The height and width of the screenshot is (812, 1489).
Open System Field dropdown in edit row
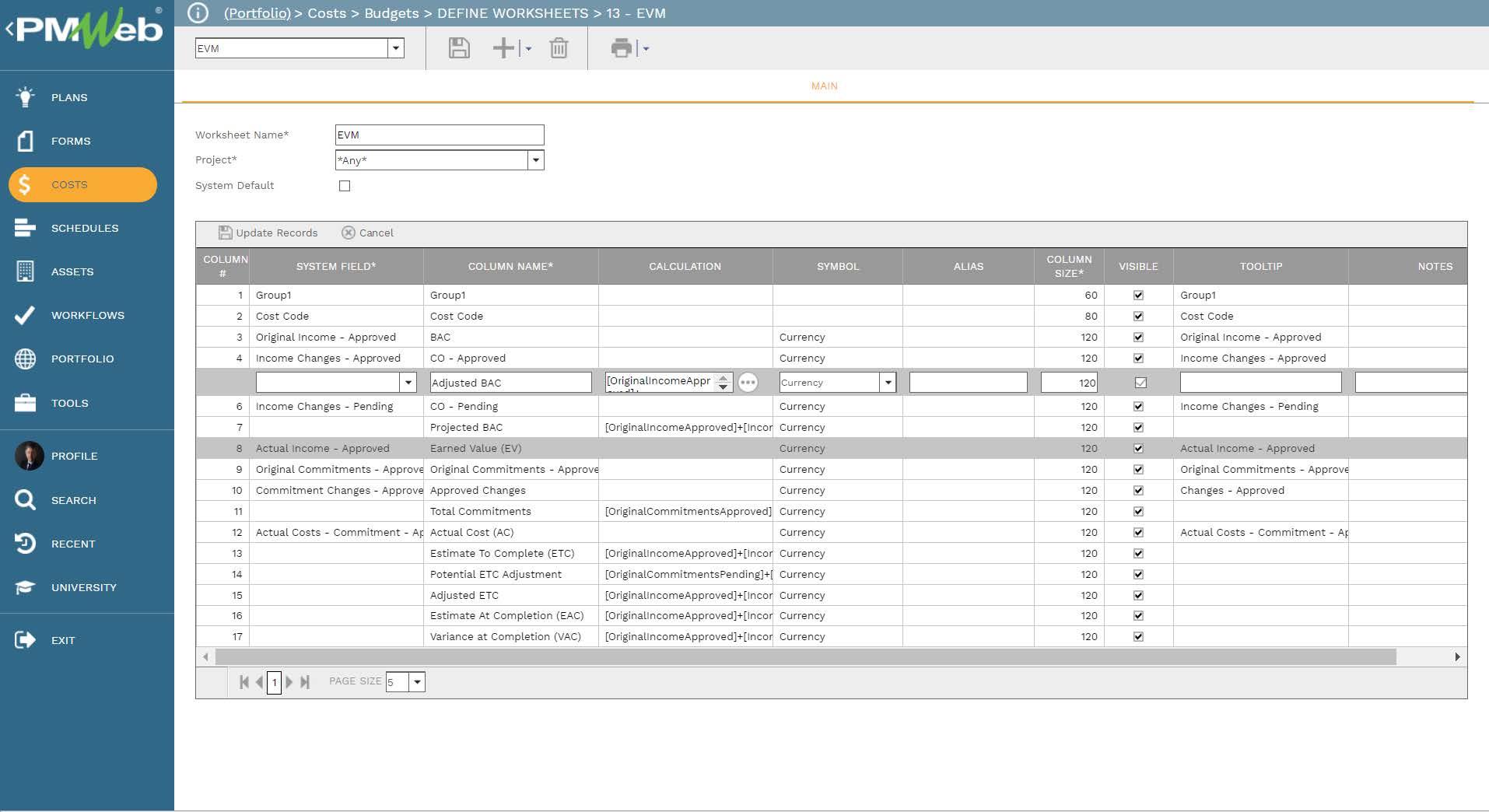pos(408,383)
